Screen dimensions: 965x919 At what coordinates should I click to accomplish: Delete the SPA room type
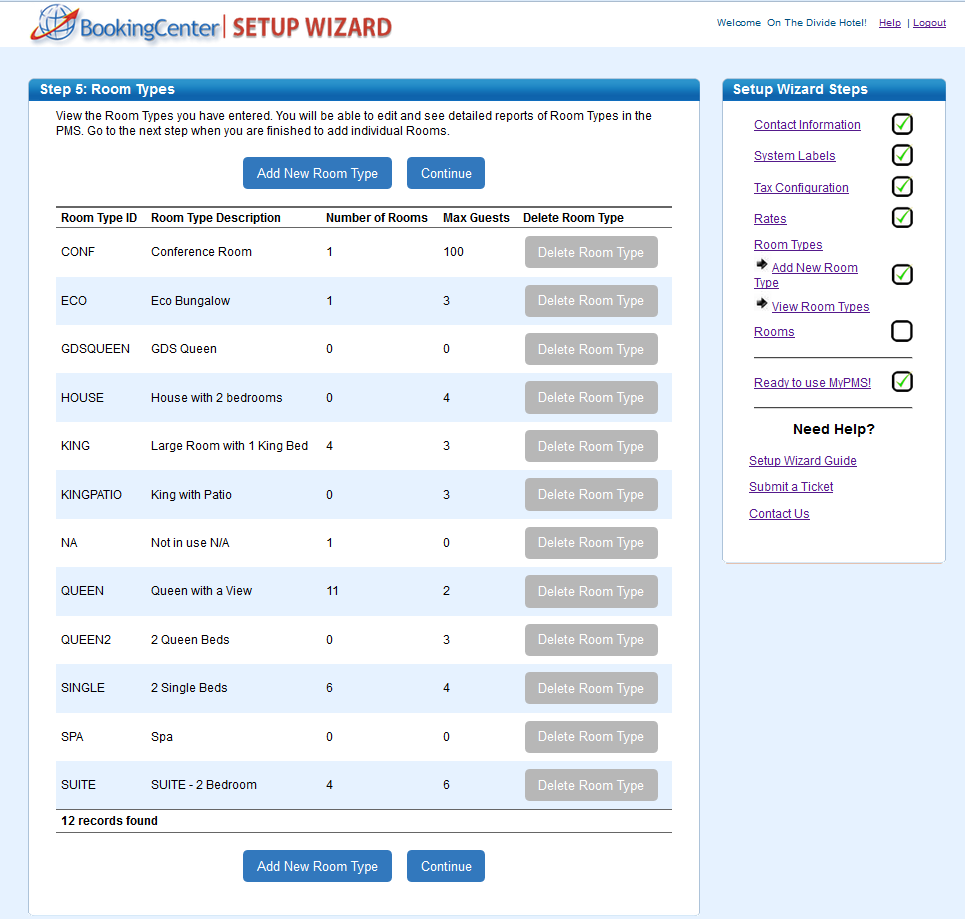click(591, 737)
